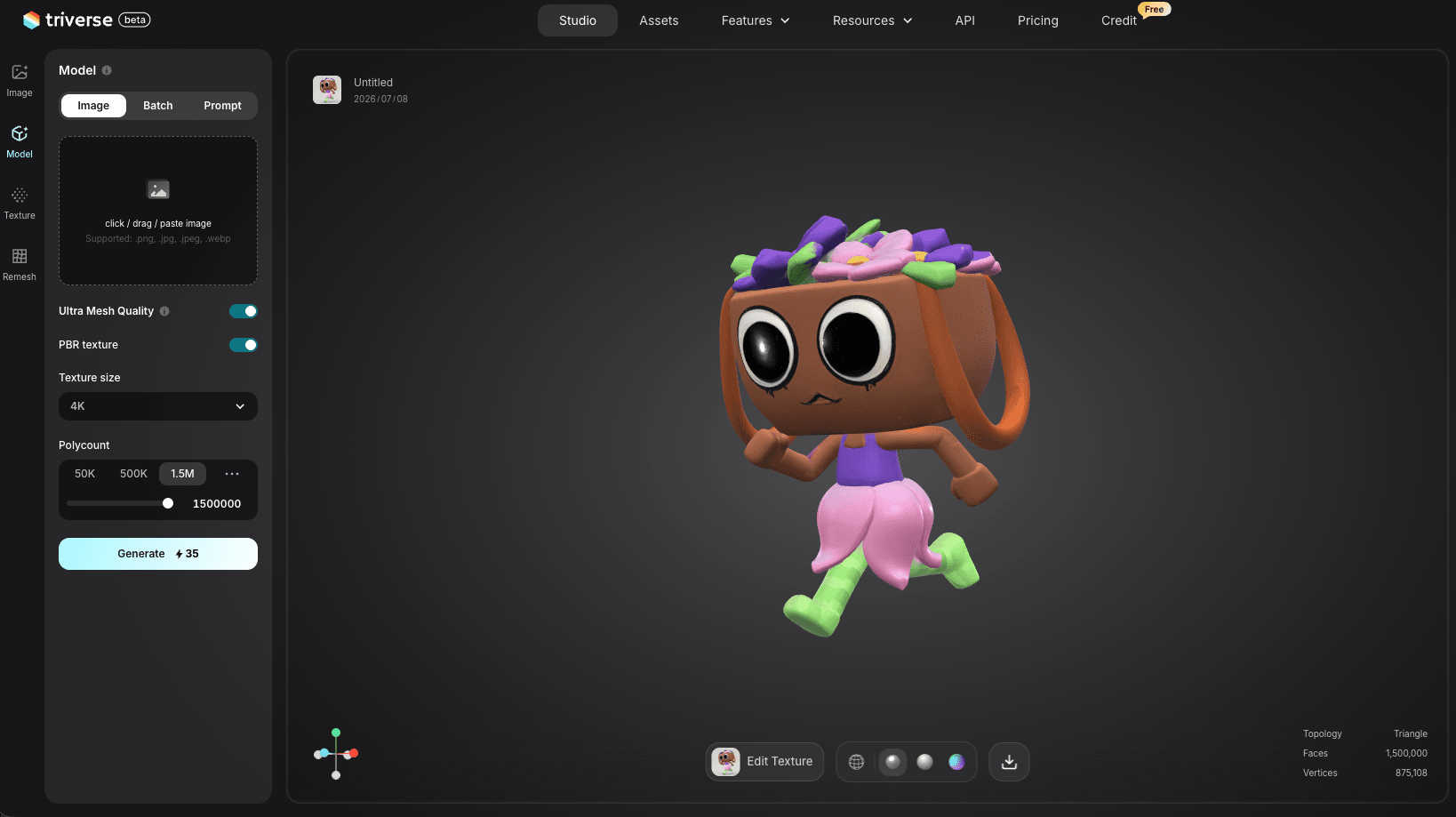The width and height of the screenshot is (1456, 817).
Task: Toggle PBR texture switch
Action: click(244, 345)
